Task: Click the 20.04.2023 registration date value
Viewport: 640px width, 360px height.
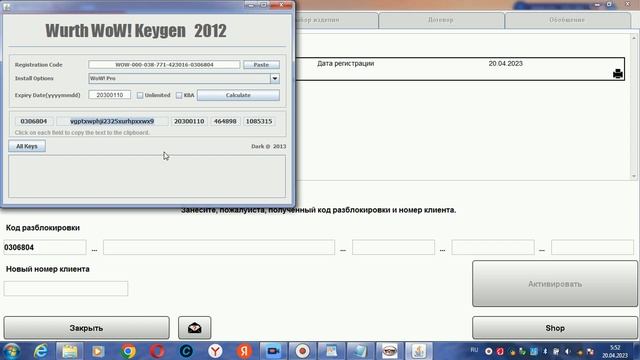Action: click(506, 63)
